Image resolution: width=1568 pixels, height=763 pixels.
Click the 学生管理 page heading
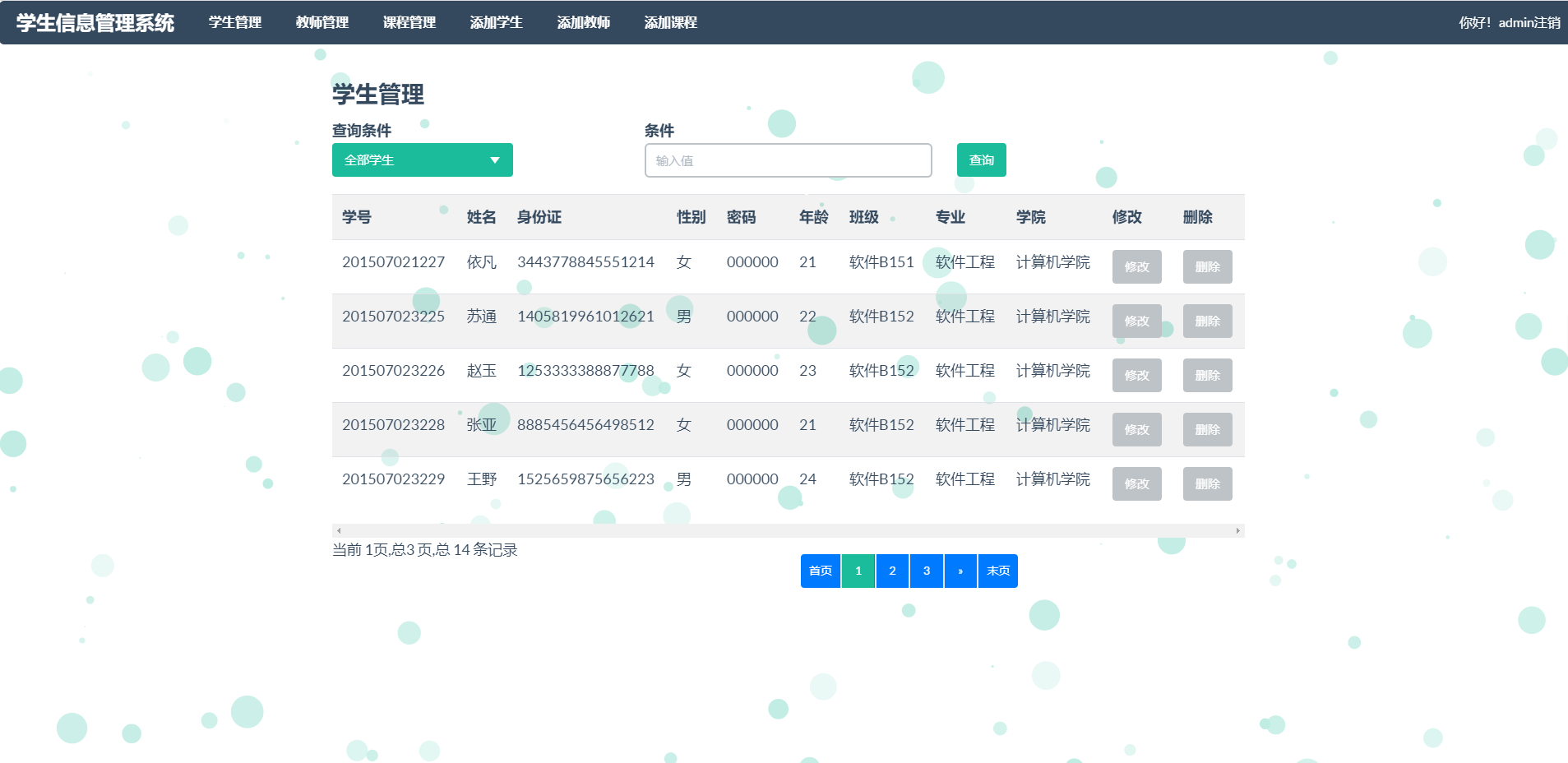[378, 94]
